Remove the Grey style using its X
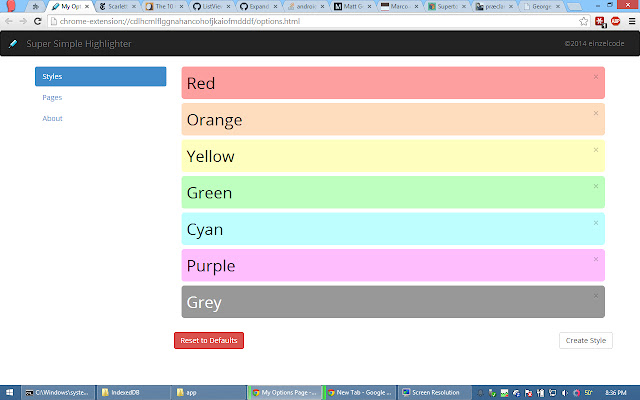The image size is (640, 400). pyautogui.click(x=595, y=296)
